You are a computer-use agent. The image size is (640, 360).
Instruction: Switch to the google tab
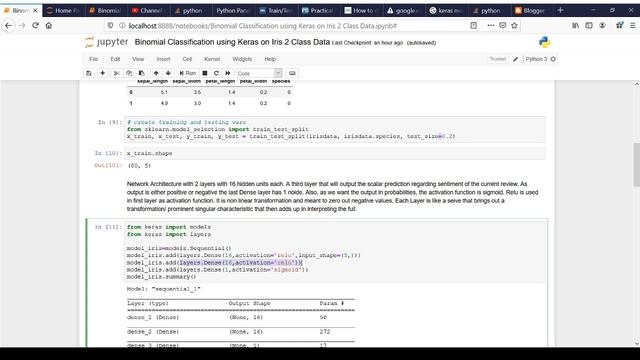pyautogui.click(x=403, y=11)
